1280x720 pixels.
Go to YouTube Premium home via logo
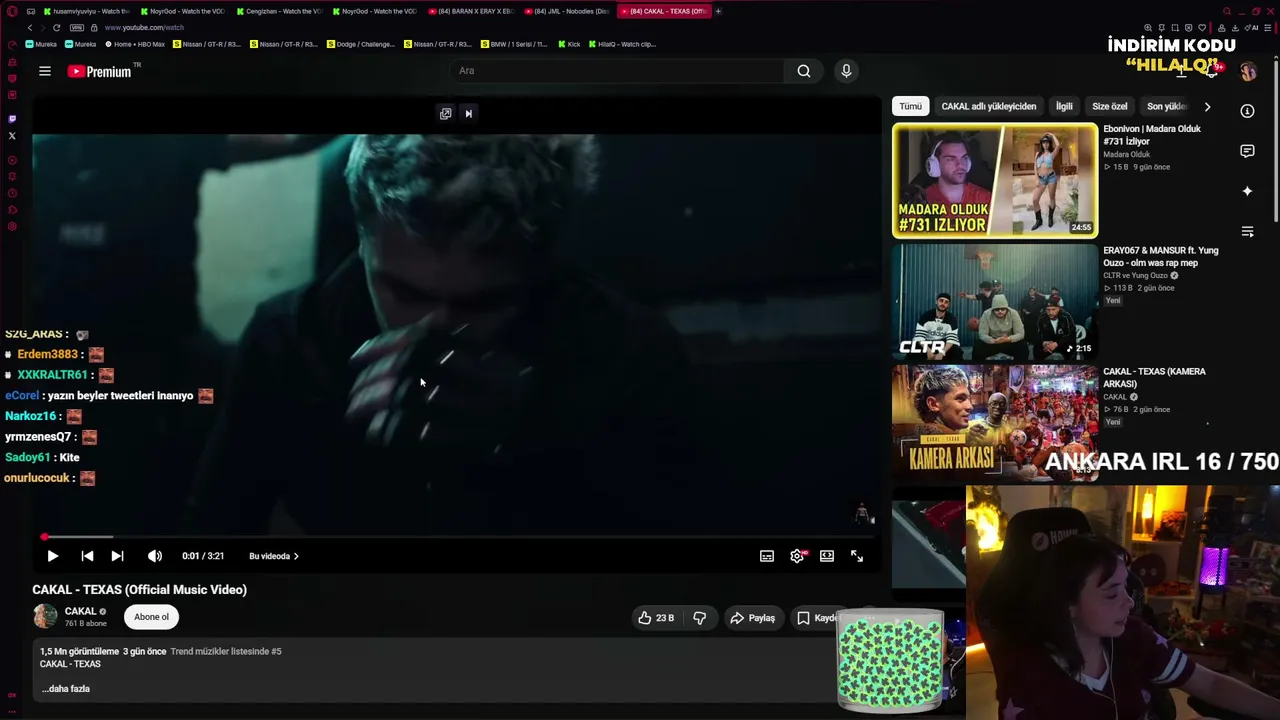99,71
